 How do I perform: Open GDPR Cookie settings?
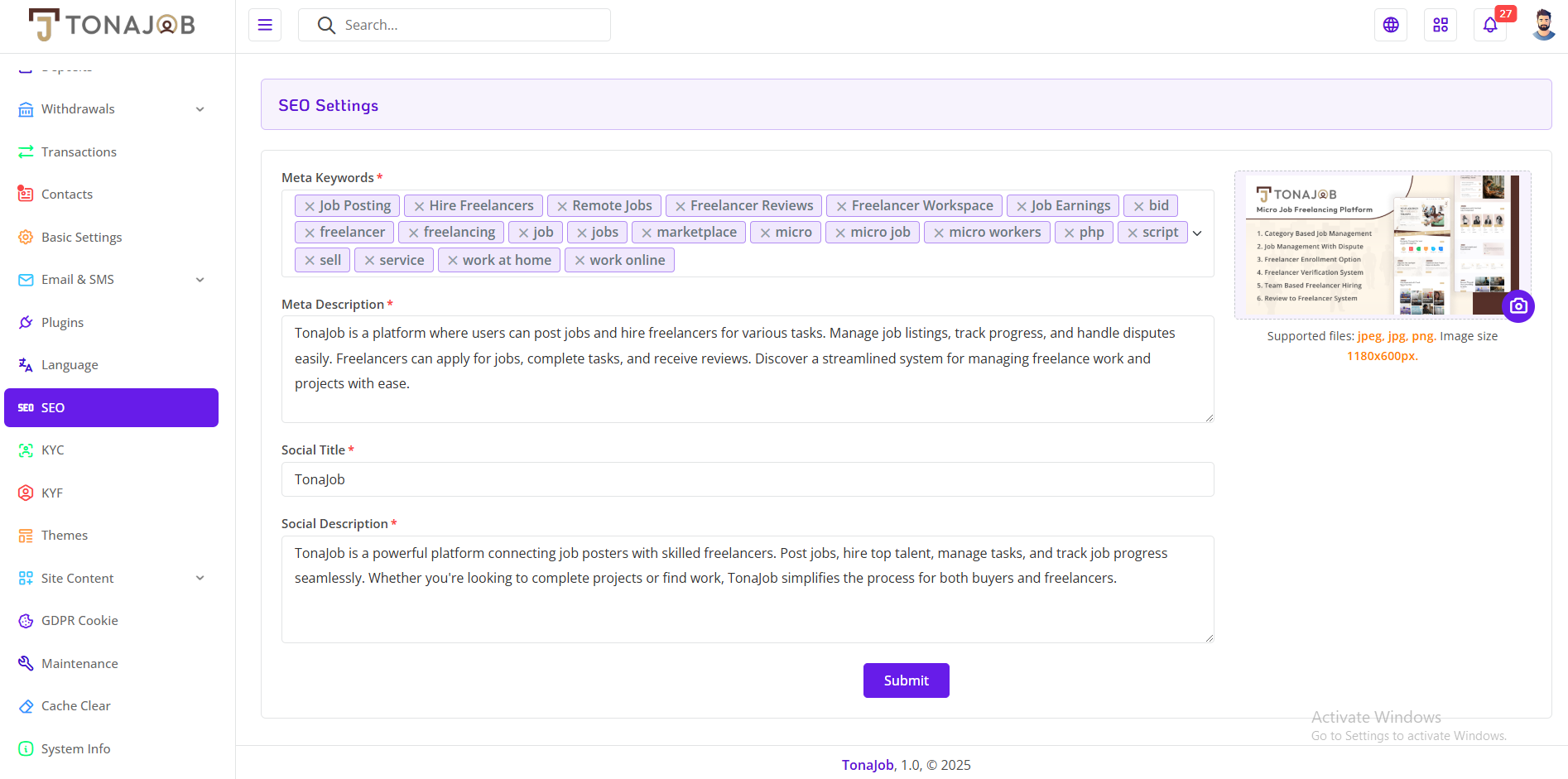tap(111, 621)
